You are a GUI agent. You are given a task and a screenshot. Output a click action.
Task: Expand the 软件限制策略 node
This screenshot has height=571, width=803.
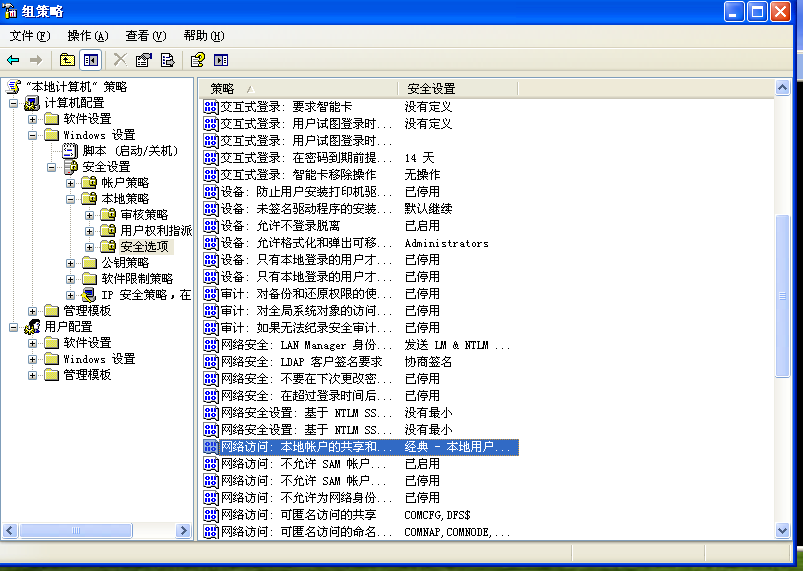pos(70,279)
